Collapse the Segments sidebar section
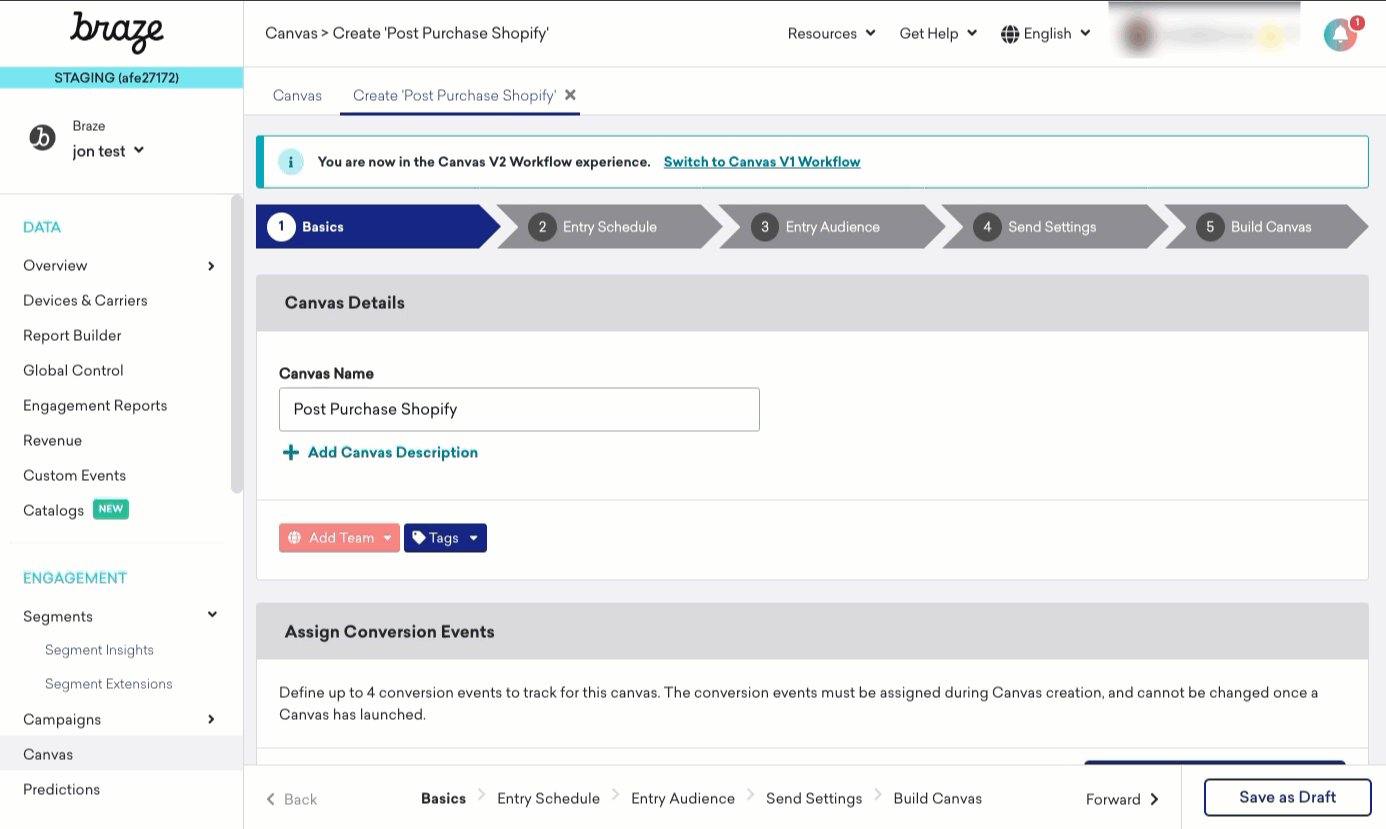Screen dimensions: 1386x829 point(212,615)
